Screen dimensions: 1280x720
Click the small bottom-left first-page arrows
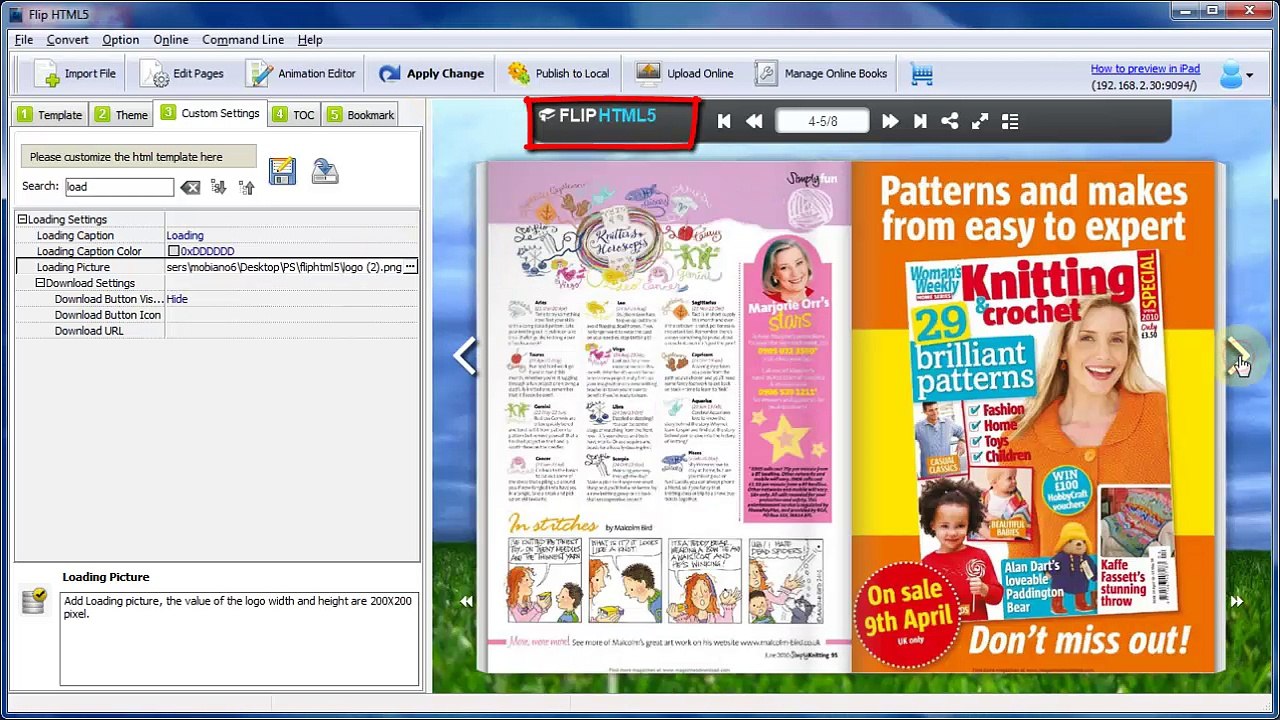pos(466,601)
